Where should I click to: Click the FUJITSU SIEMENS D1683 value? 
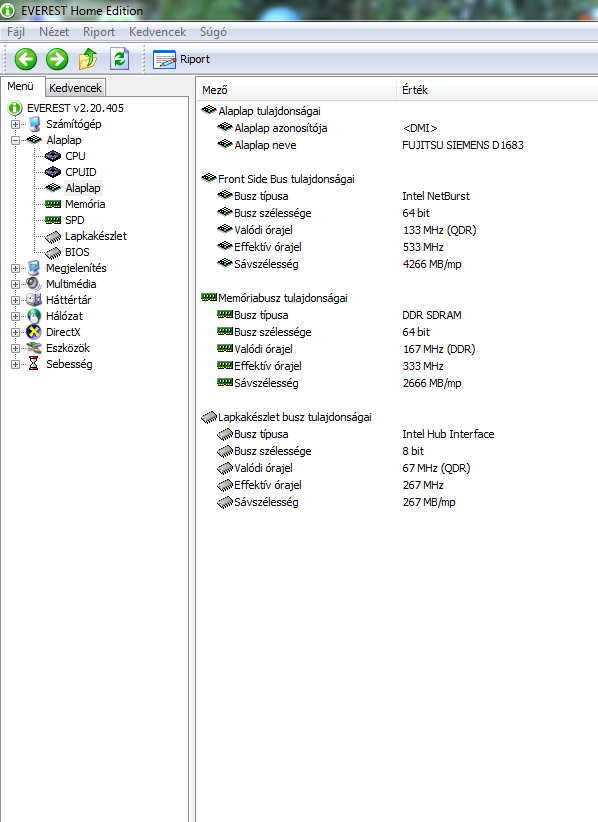(463, 145)
